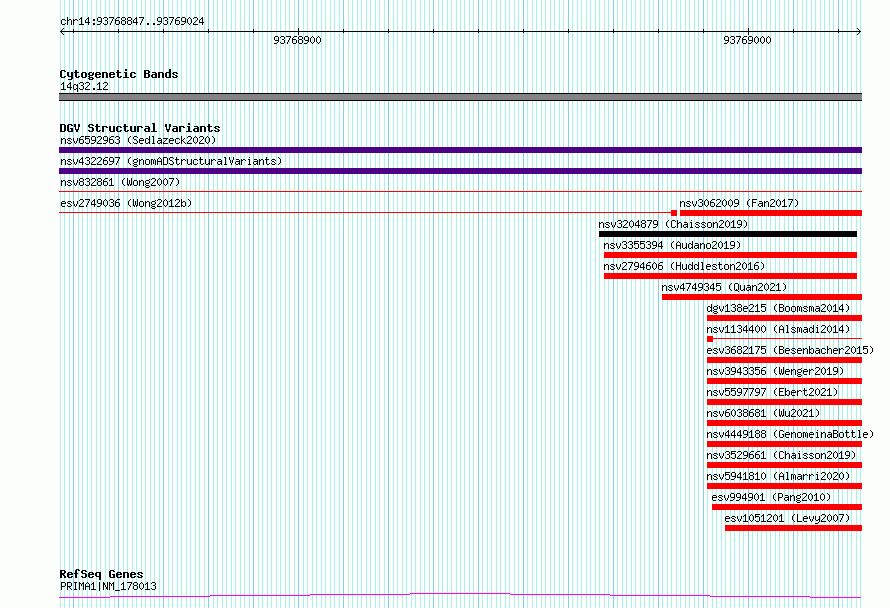Screen dimensions: 890x608
Task: Click the black bar under nsv3204879
Action: tap(728, 234)
